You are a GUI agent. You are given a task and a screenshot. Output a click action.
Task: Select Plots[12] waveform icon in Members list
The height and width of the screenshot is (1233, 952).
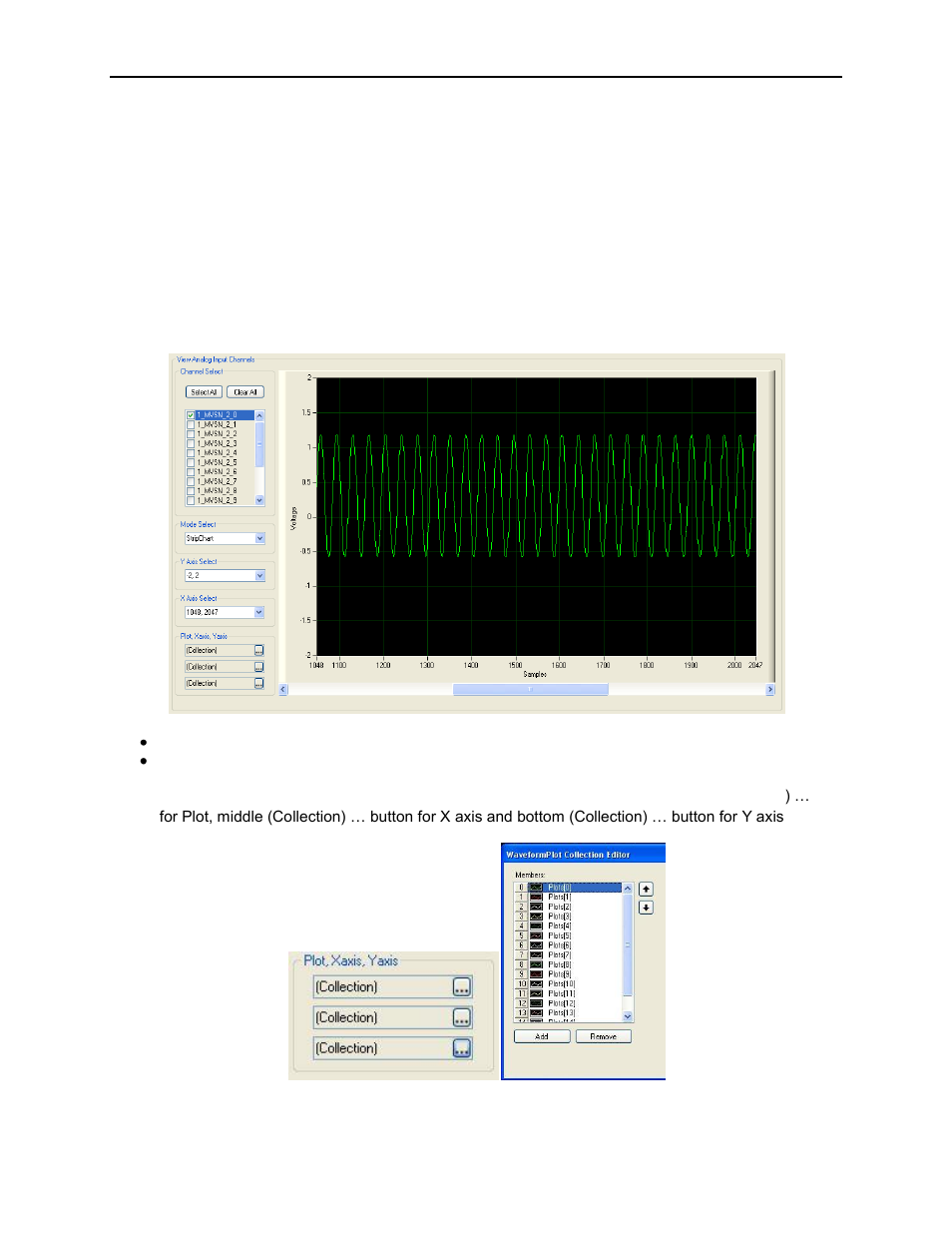[536, 1003]
